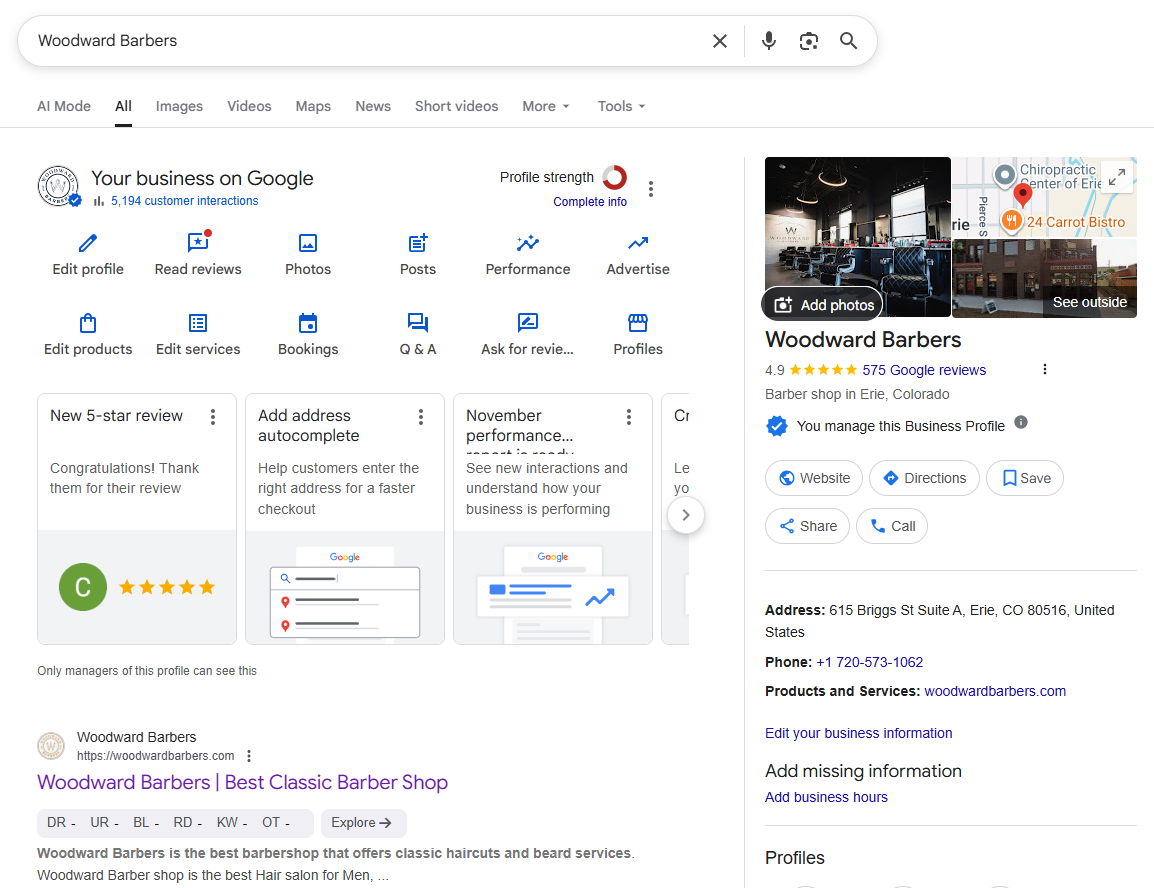The image size is (1154, 888).
Task: Click the Profile strength progress ring
Action: (x=614, y=178)
